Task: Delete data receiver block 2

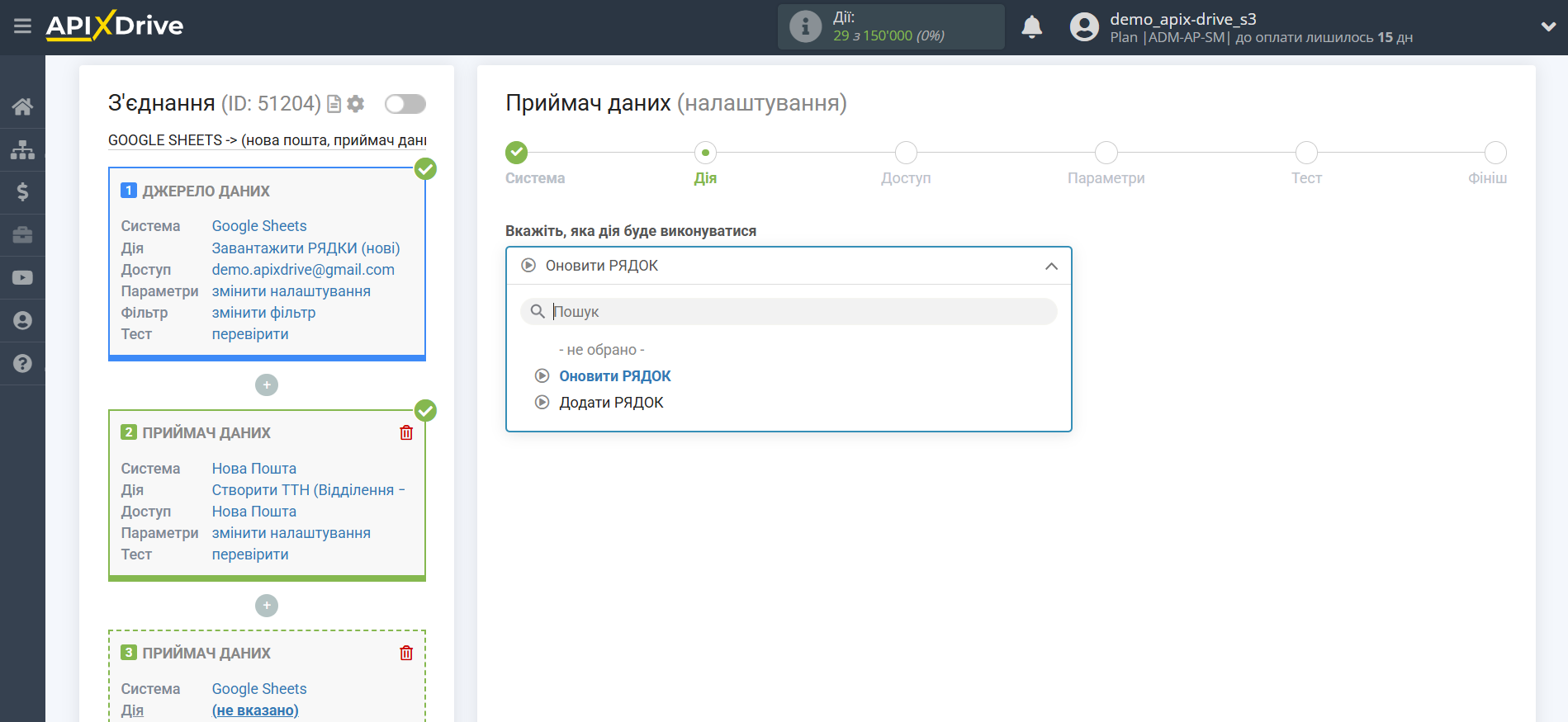Action: click(406, 432)
